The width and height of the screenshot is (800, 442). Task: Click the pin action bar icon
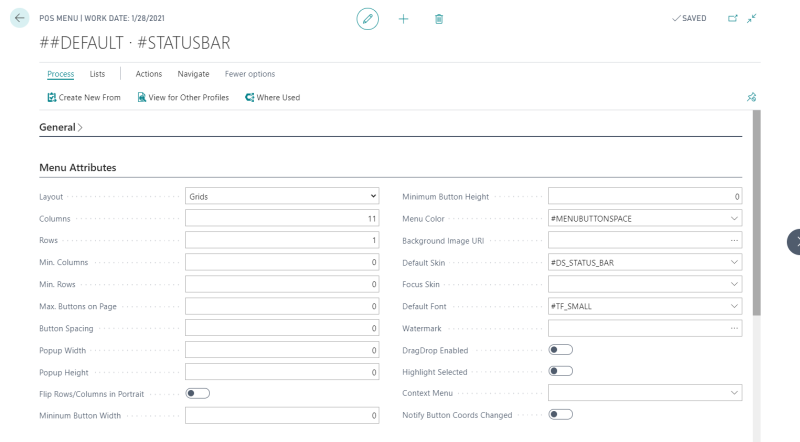(752, 97)
